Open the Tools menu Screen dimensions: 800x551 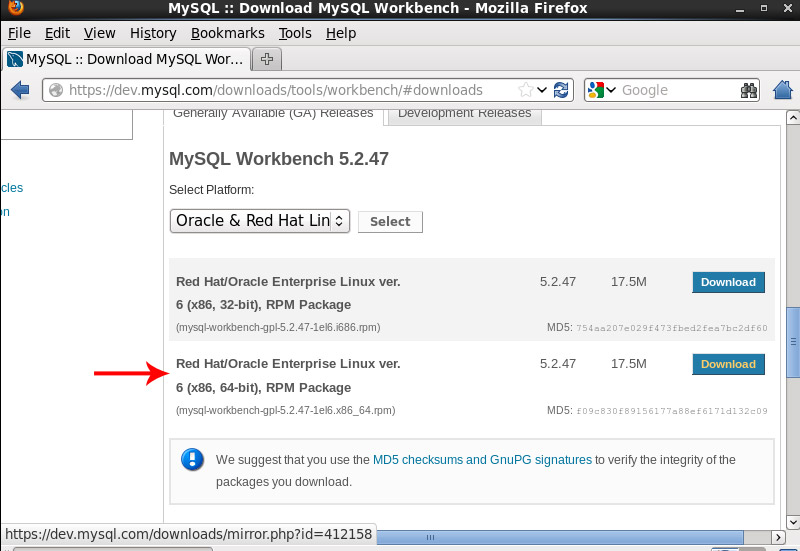(295, 33)
